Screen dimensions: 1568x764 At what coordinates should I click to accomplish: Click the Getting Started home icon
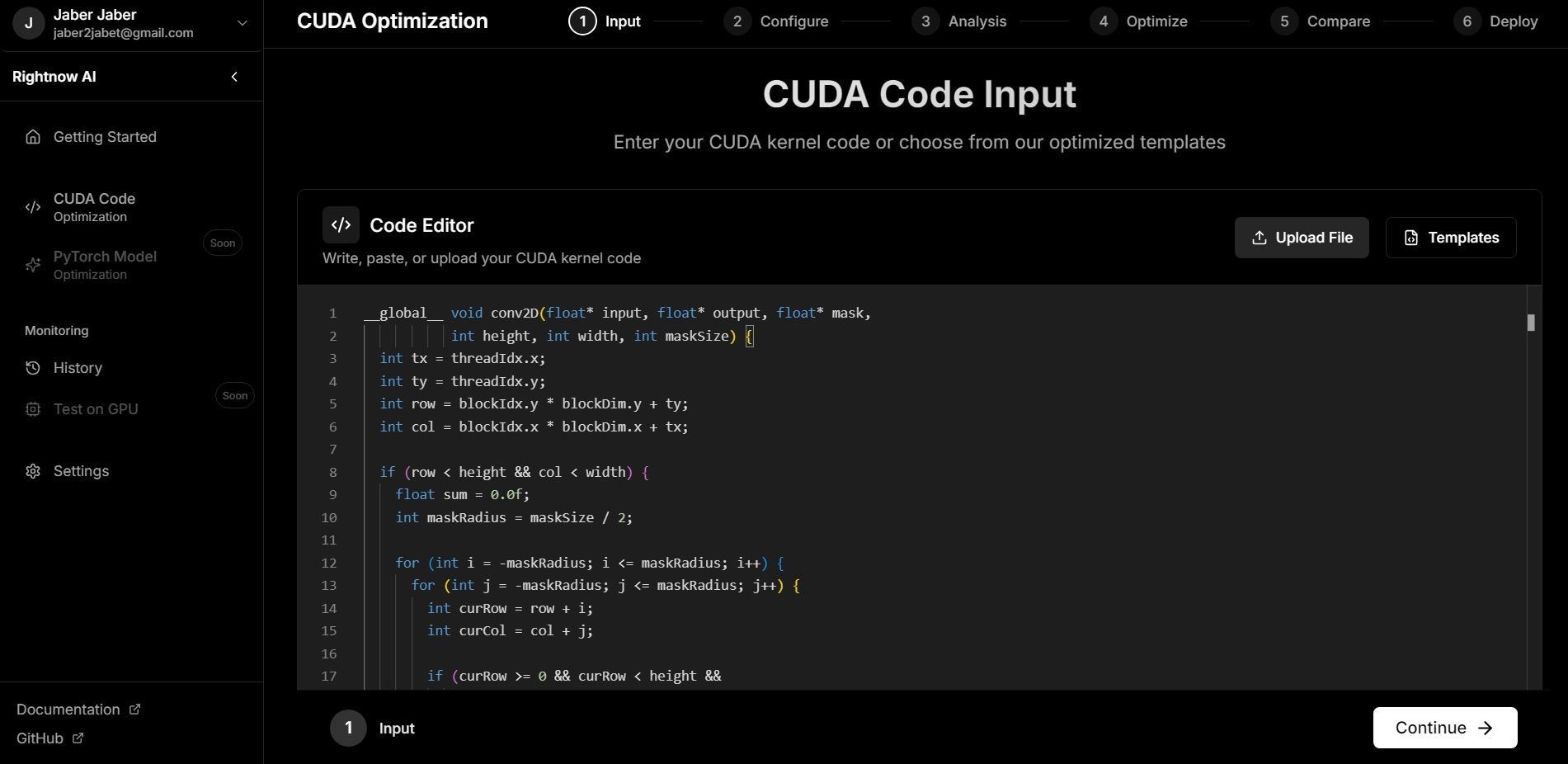(x=33, y=137)
